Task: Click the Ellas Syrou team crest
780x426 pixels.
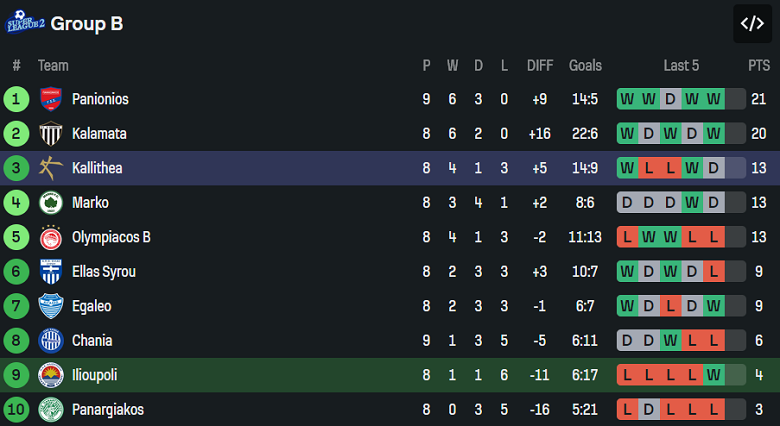Action: pyautogui.click(x=51, y=272)
